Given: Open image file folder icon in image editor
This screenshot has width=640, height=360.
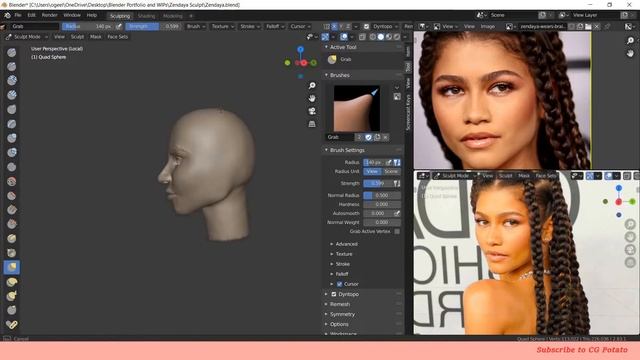Looking at the screenshot, I should point(588,26).
